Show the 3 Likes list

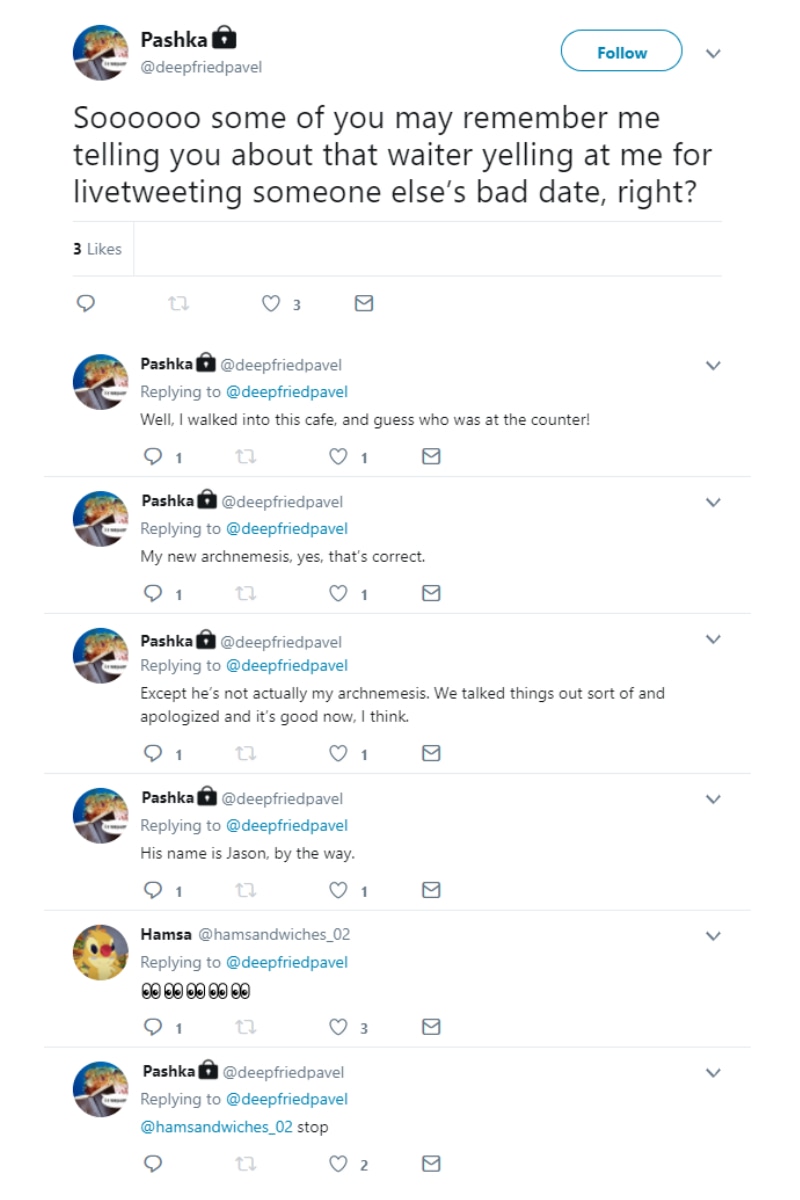click(97, 249)
